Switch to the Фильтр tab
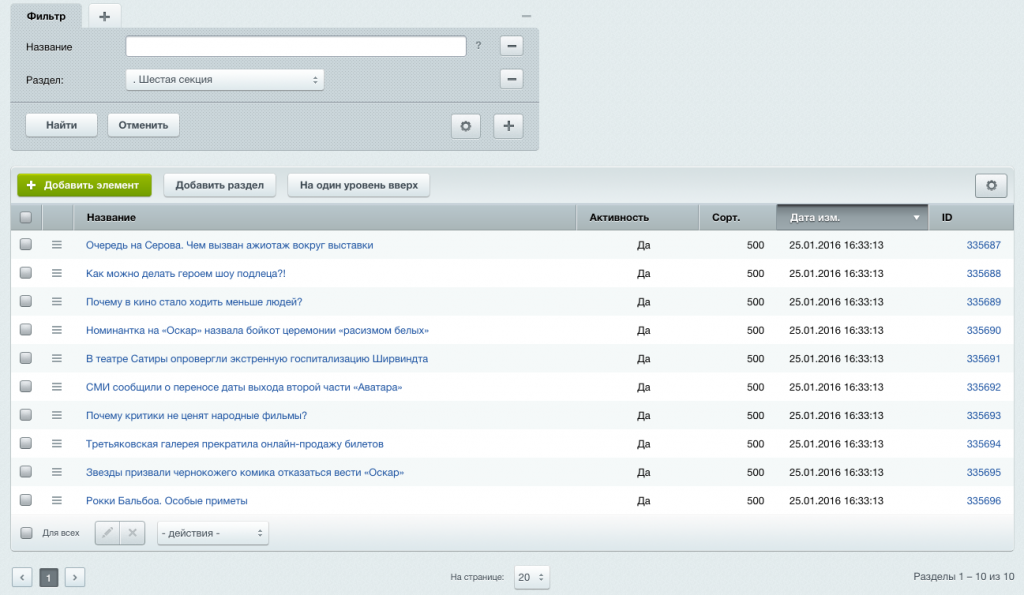The image size is (1024, 595). tap(45, 16)
